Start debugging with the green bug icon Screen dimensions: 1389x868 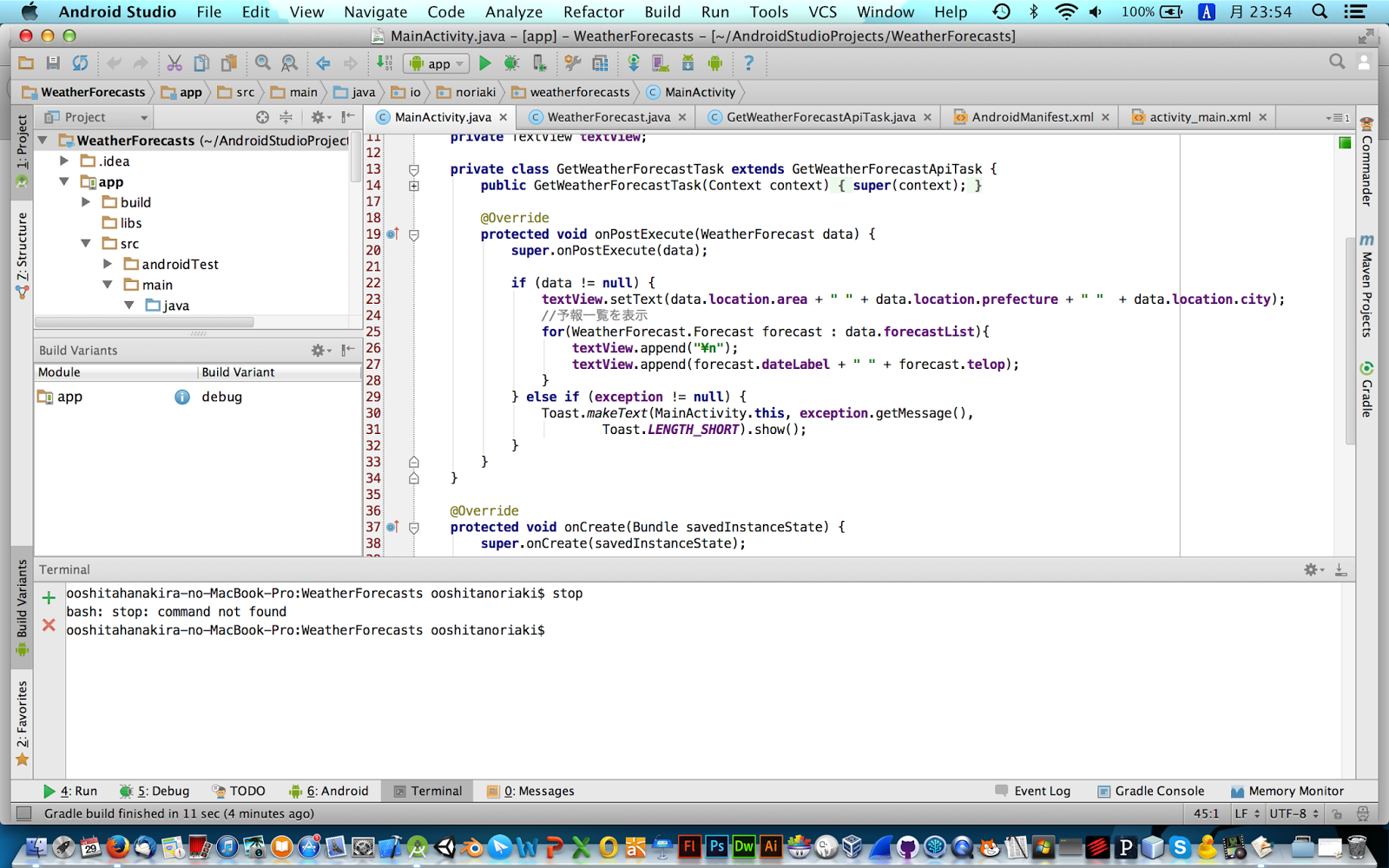tap(512, 63)
